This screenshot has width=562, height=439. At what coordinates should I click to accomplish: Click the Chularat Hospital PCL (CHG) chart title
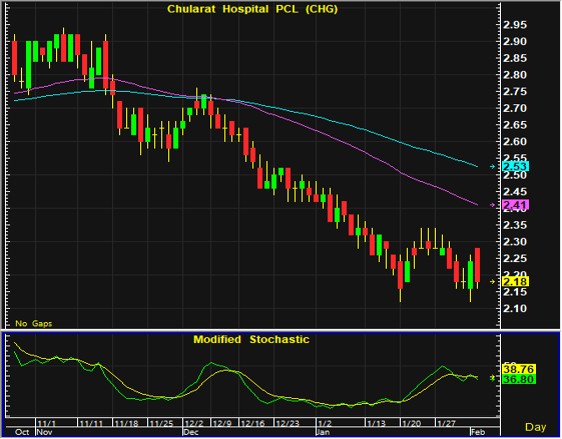pos(253,9)
